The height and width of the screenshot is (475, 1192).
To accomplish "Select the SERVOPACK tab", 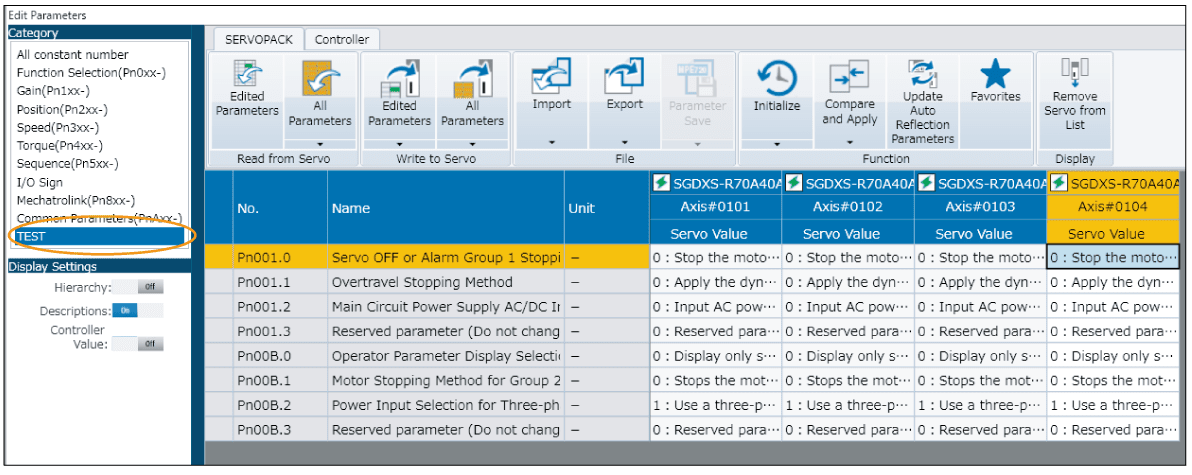I will pos(256,40).
